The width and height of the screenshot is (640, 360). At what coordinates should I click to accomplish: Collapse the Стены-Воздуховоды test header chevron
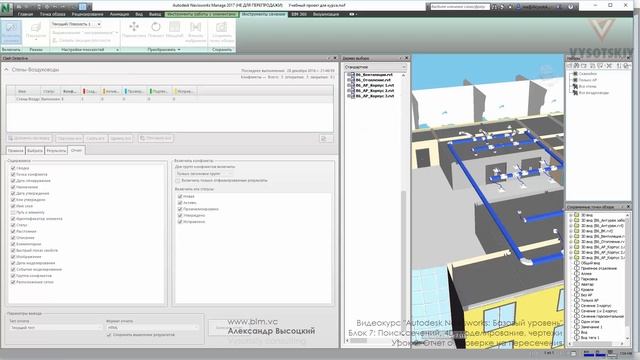[7, 70]
